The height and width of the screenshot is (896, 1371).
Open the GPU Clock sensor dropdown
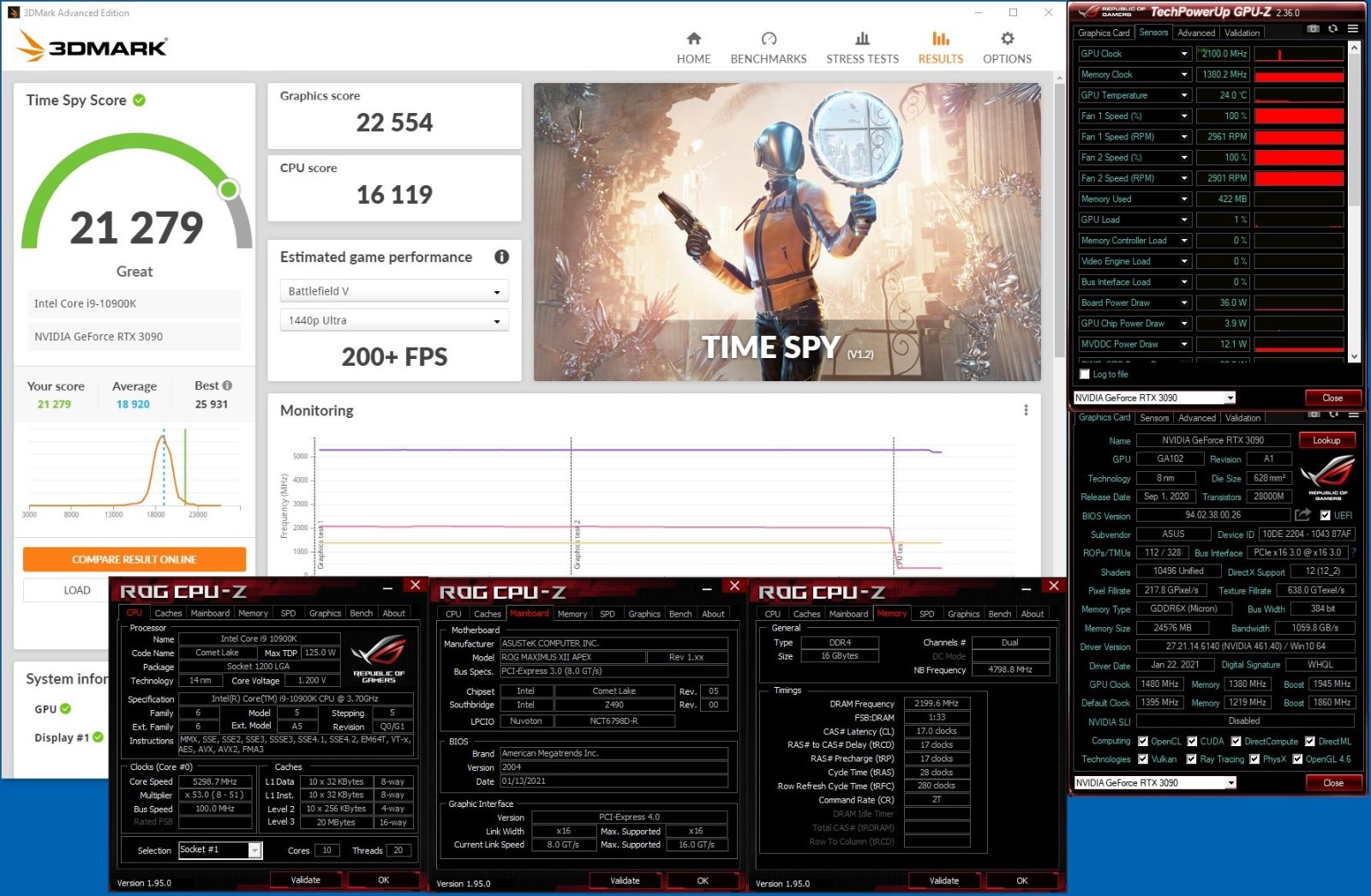(1184, 54)
